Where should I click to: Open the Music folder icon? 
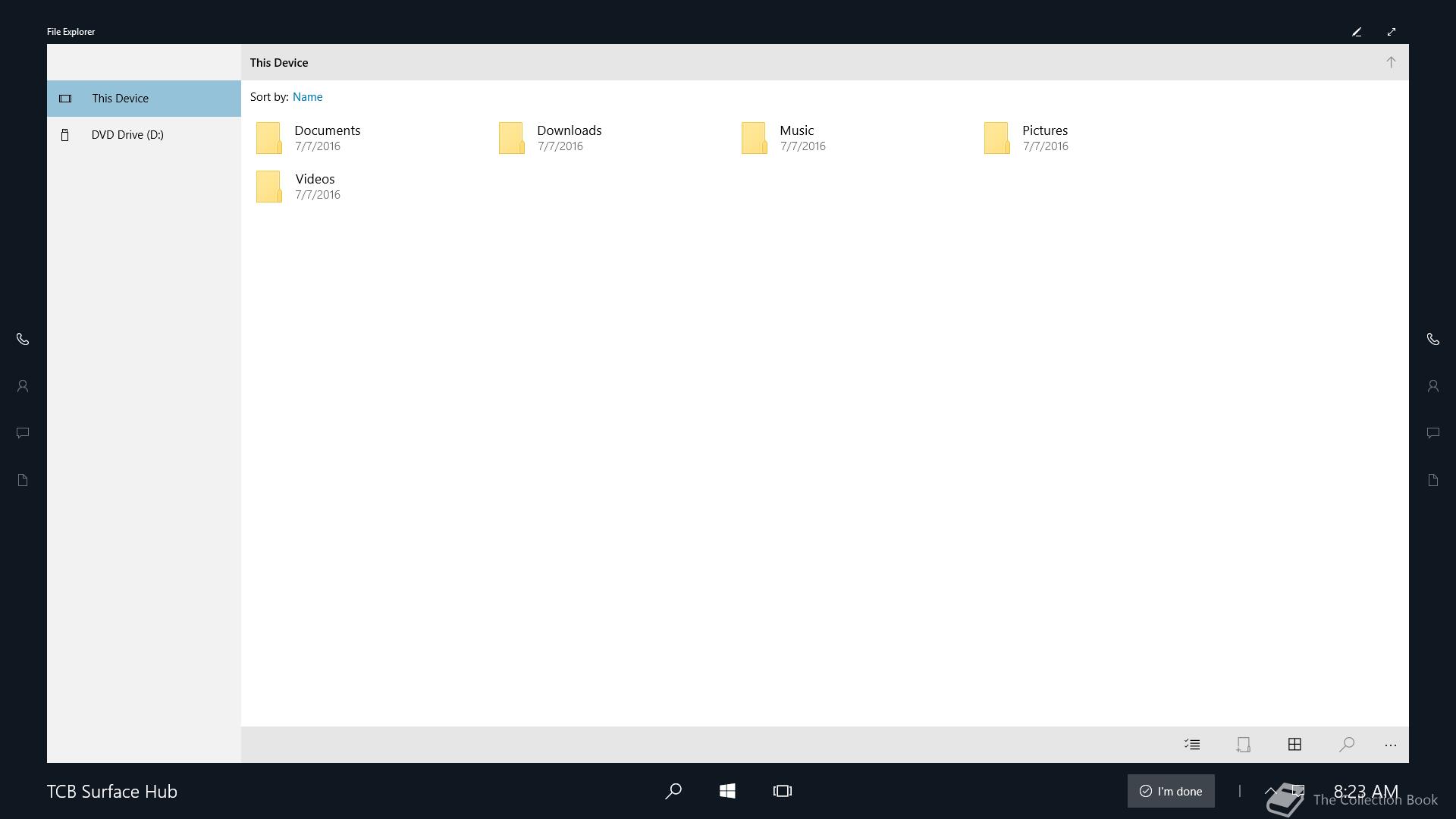coord(755,138)
